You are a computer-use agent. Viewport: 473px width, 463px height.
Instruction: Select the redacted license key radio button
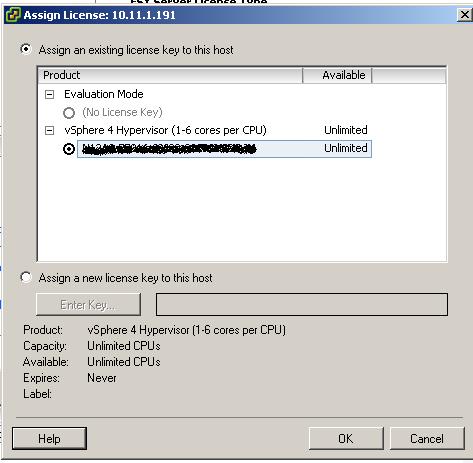(x=69, y=149)
